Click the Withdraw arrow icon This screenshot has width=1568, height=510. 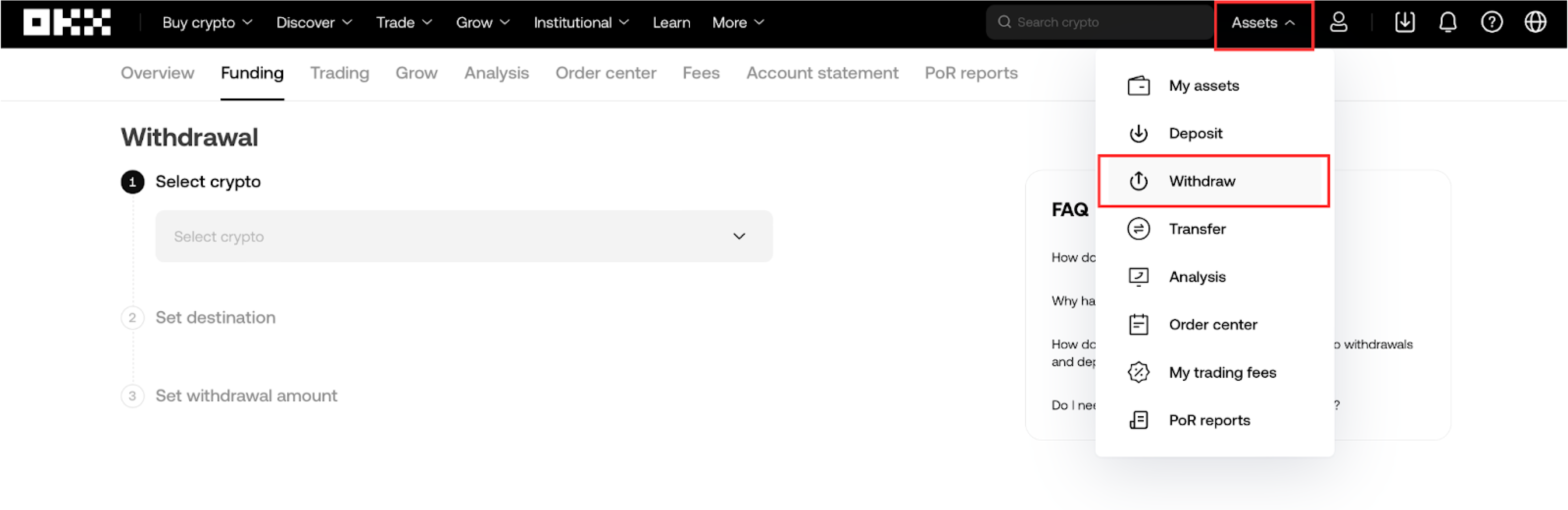[1138, 181]
